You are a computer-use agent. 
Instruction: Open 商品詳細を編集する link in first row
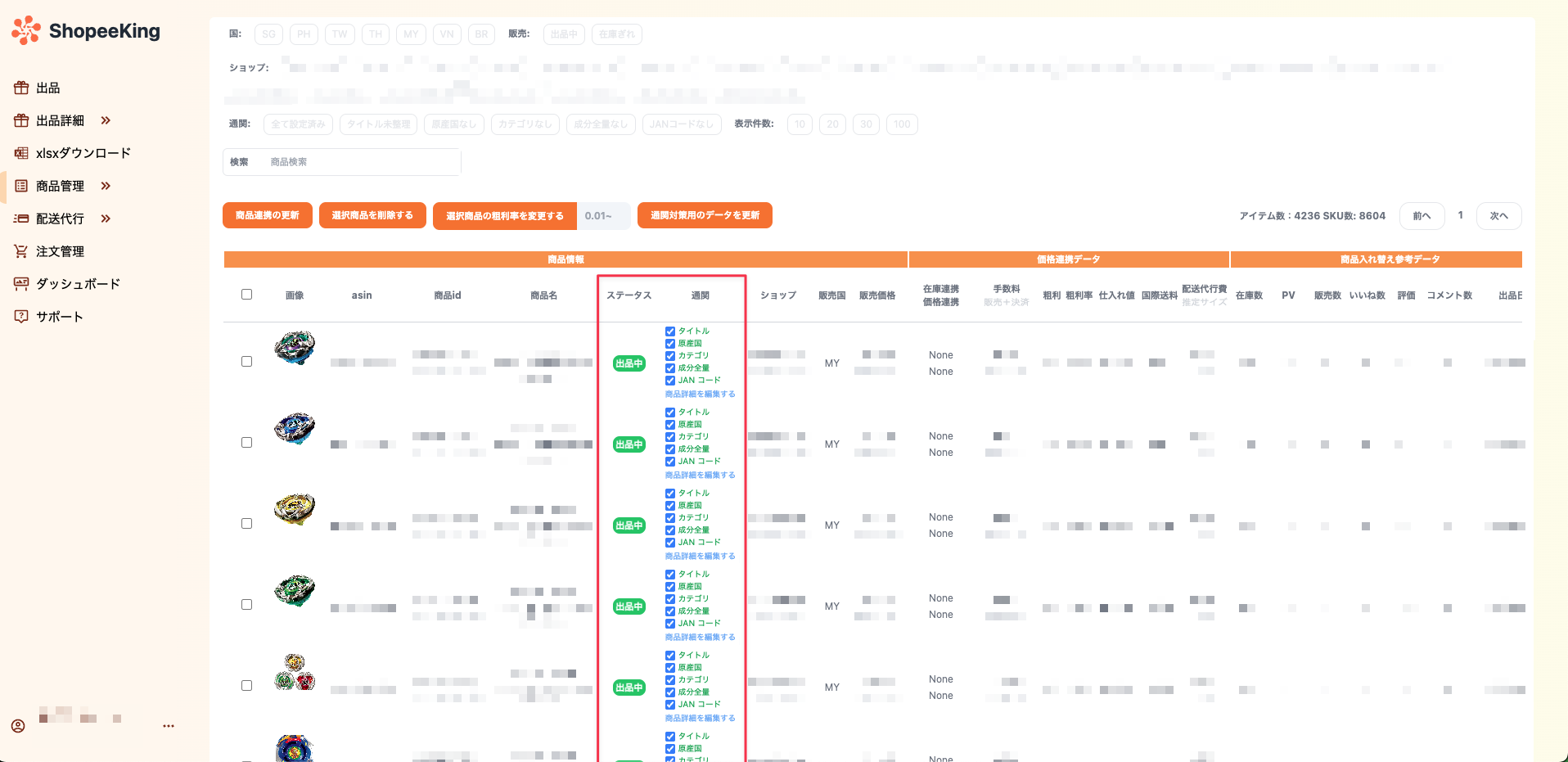(x=700, y=394)
